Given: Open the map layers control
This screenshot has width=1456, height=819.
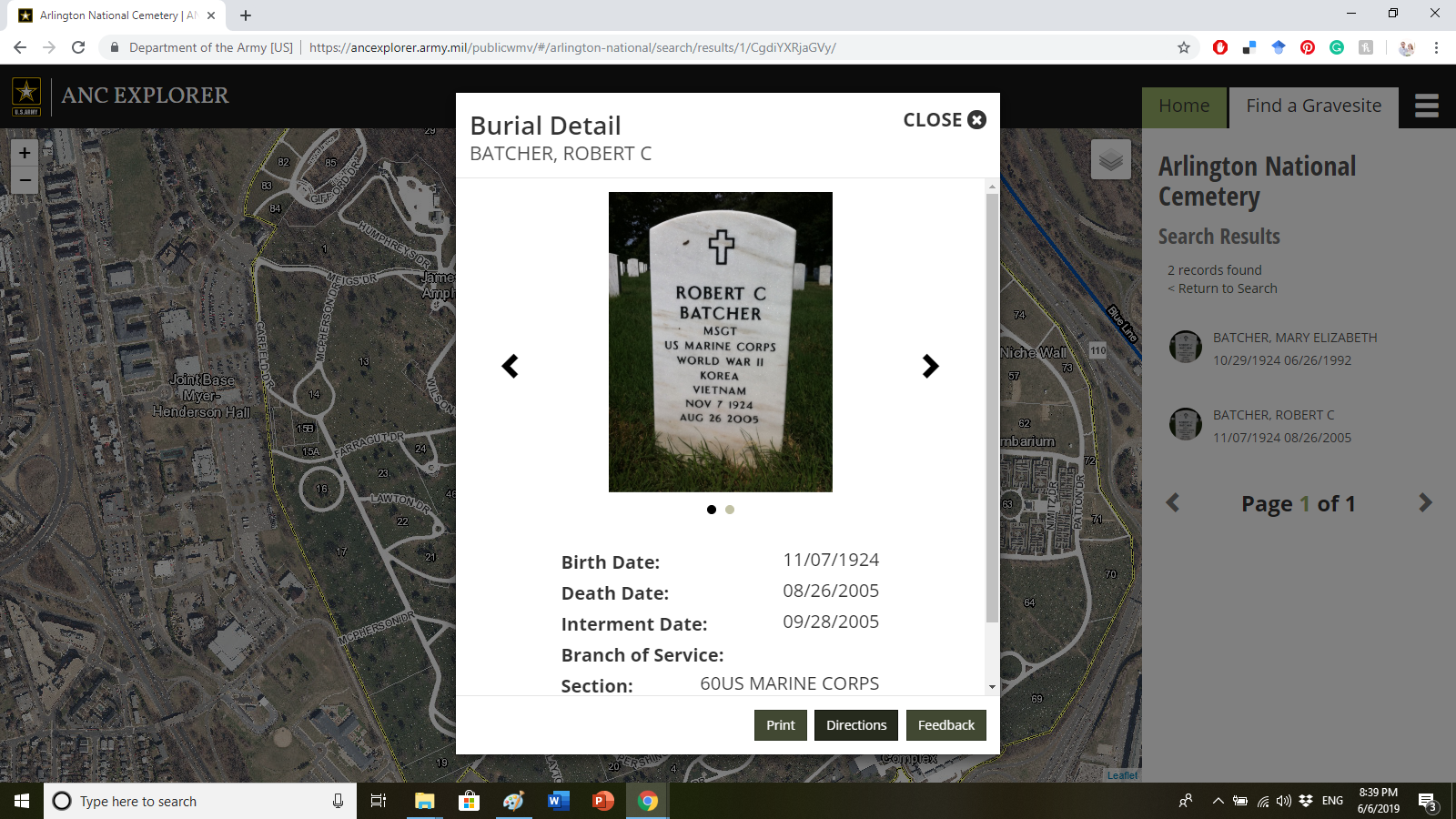Looking at the screenshot, I should point(1110,160).
